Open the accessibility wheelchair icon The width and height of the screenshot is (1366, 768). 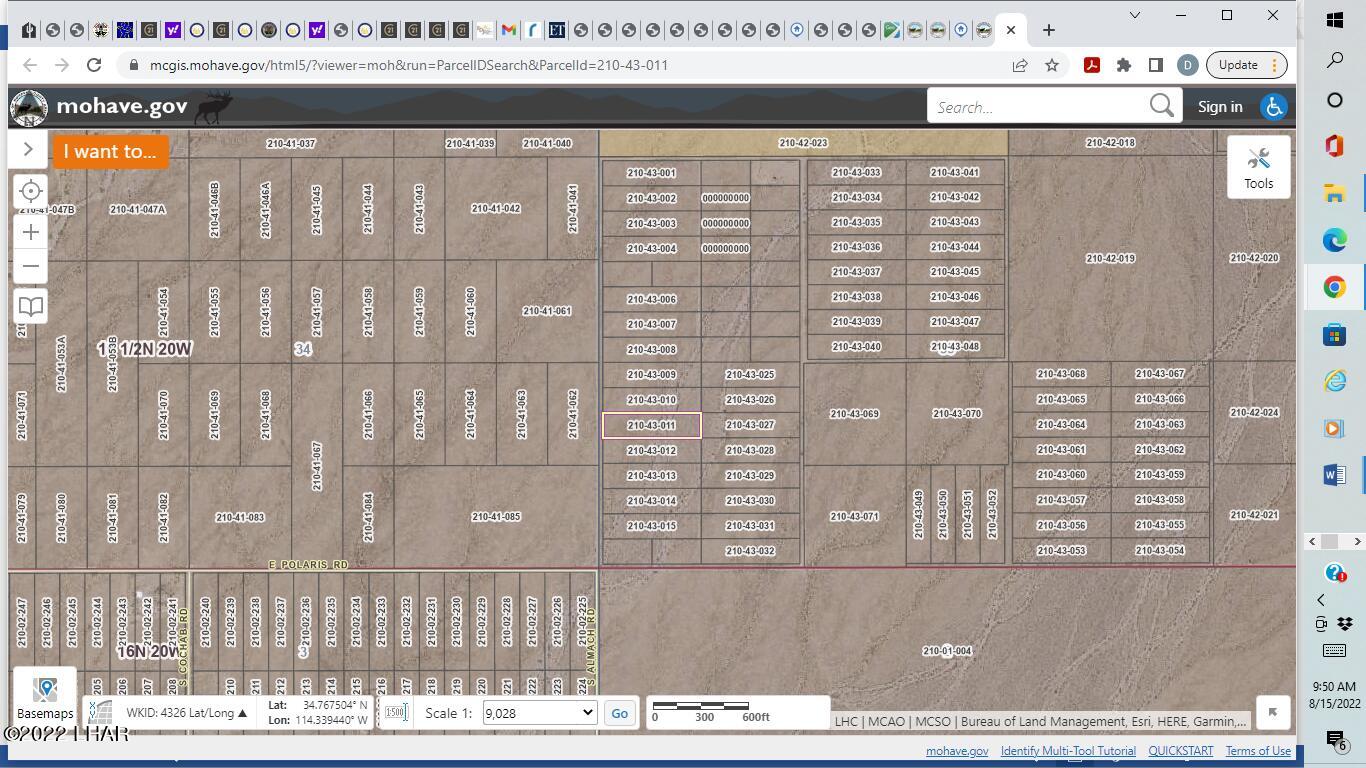1274,107
